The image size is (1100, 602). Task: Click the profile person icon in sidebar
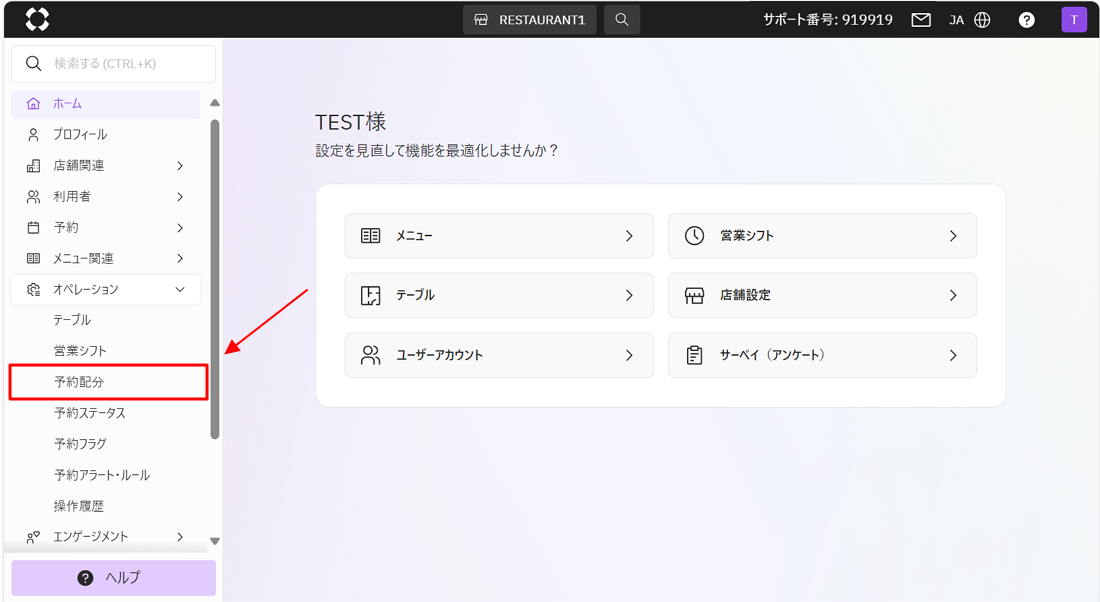point(33,135)
